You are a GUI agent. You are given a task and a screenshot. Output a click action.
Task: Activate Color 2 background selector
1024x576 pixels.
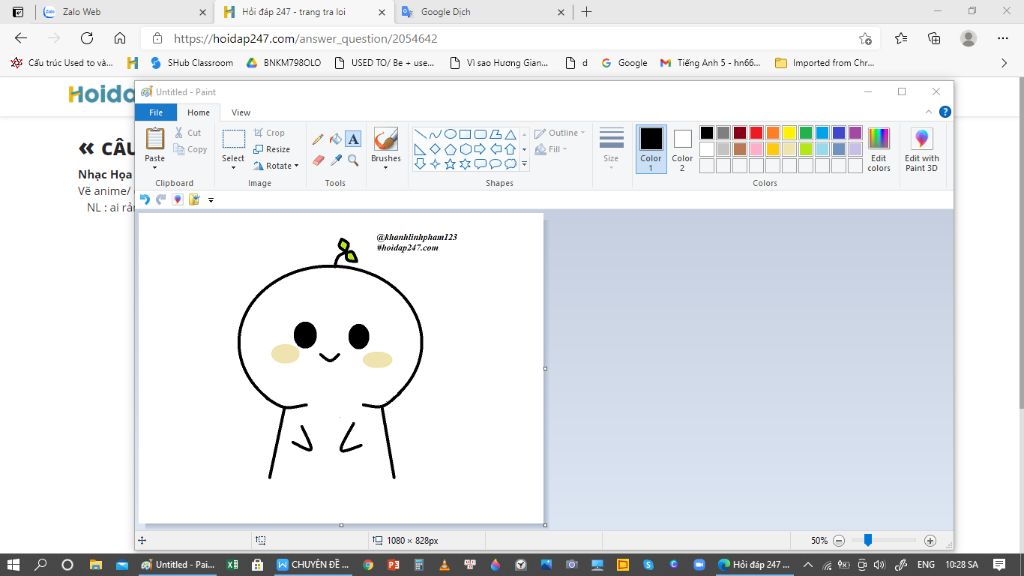point(682,149)
